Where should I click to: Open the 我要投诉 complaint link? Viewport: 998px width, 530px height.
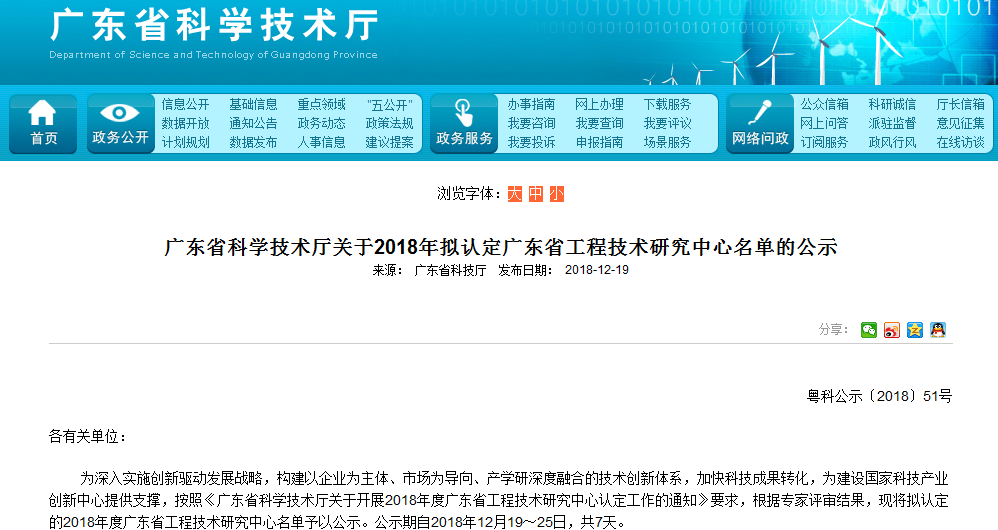531,142
